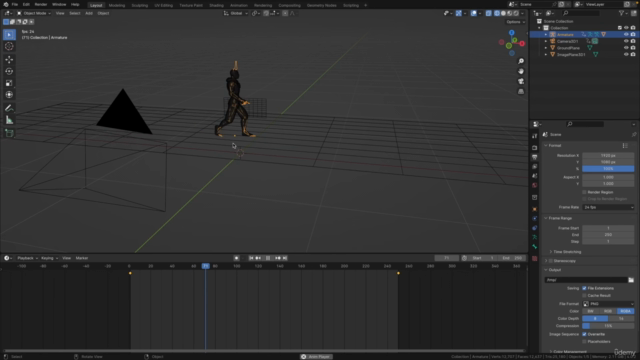The height and width of the screenshot is (360, 640).
Task: Open the World properties tab
Action: point(535,185)
